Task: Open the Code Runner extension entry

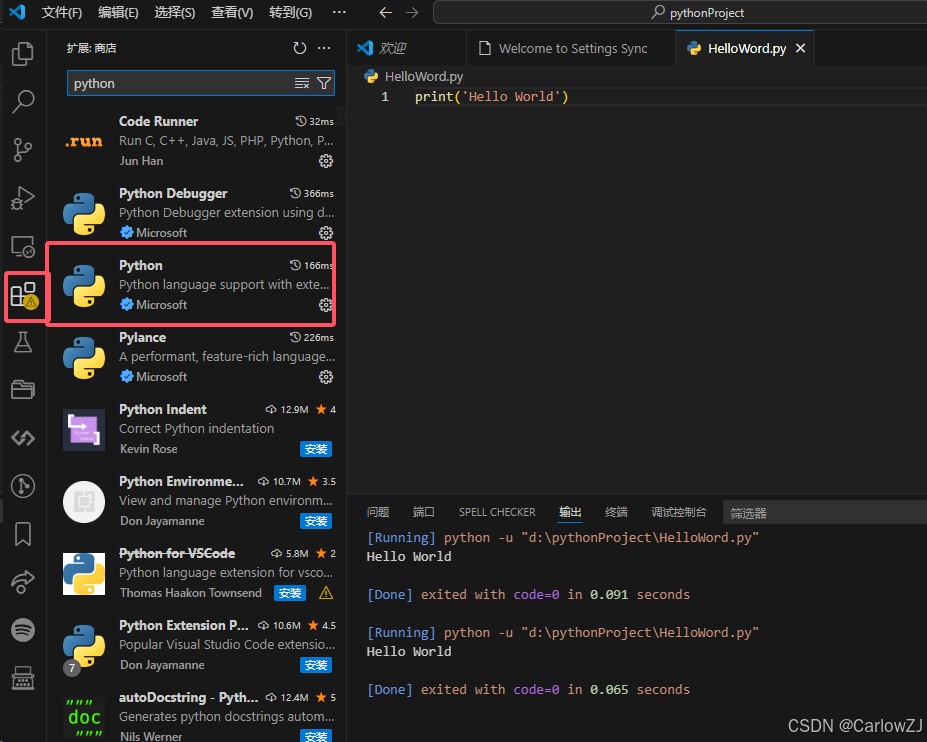Action: coord(196,141)
